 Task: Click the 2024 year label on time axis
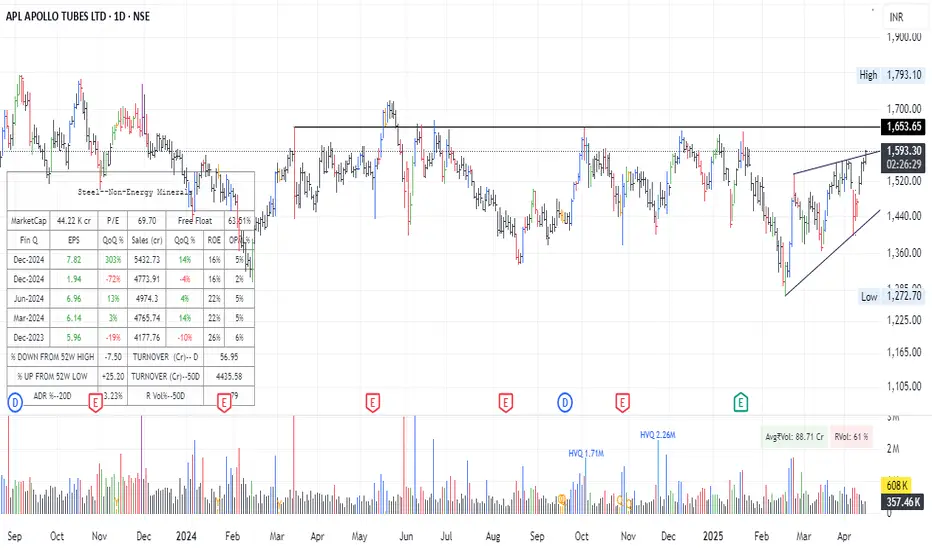(186, 536)
